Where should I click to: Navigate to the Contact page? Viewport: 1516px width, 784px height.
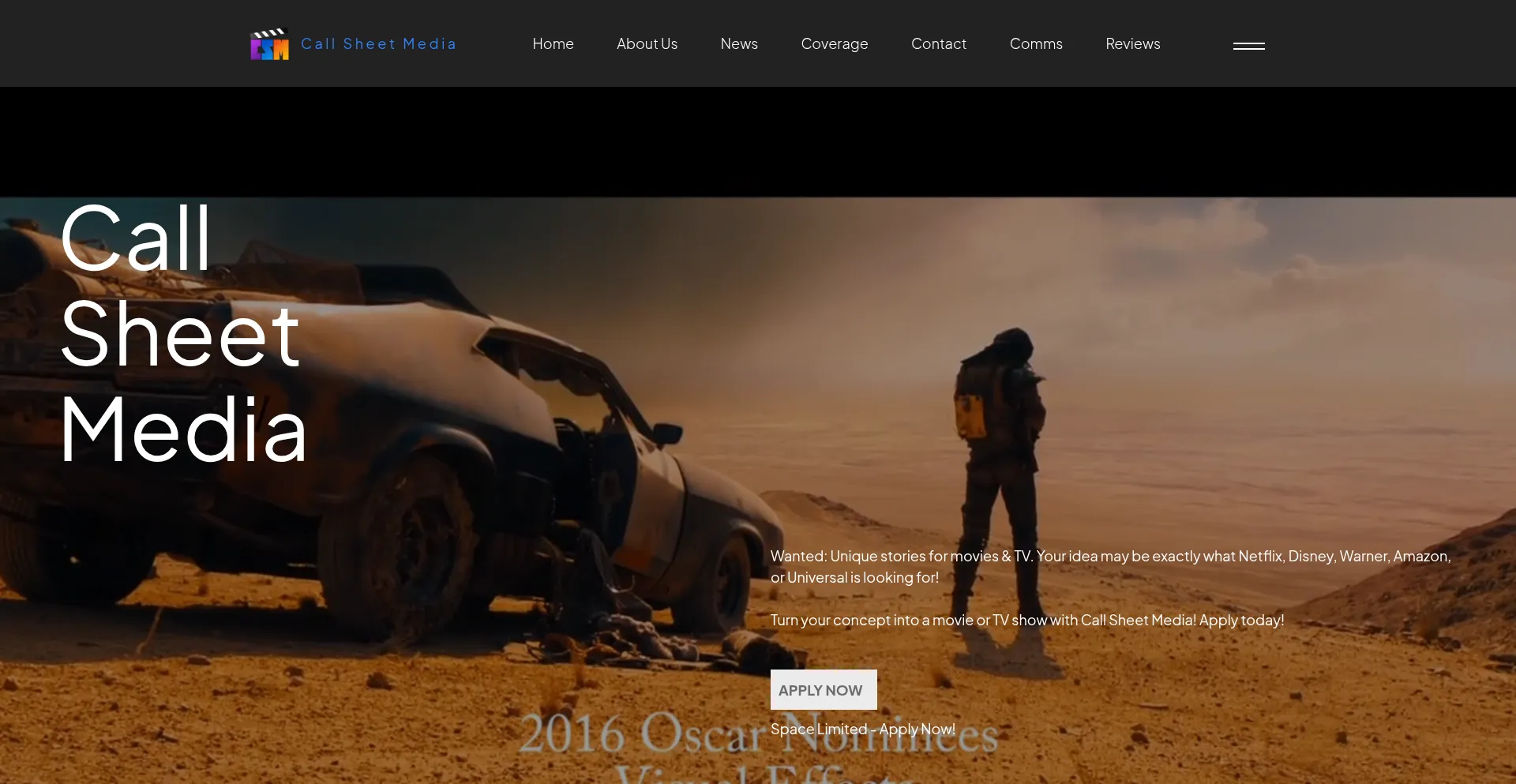pos(938,44)
